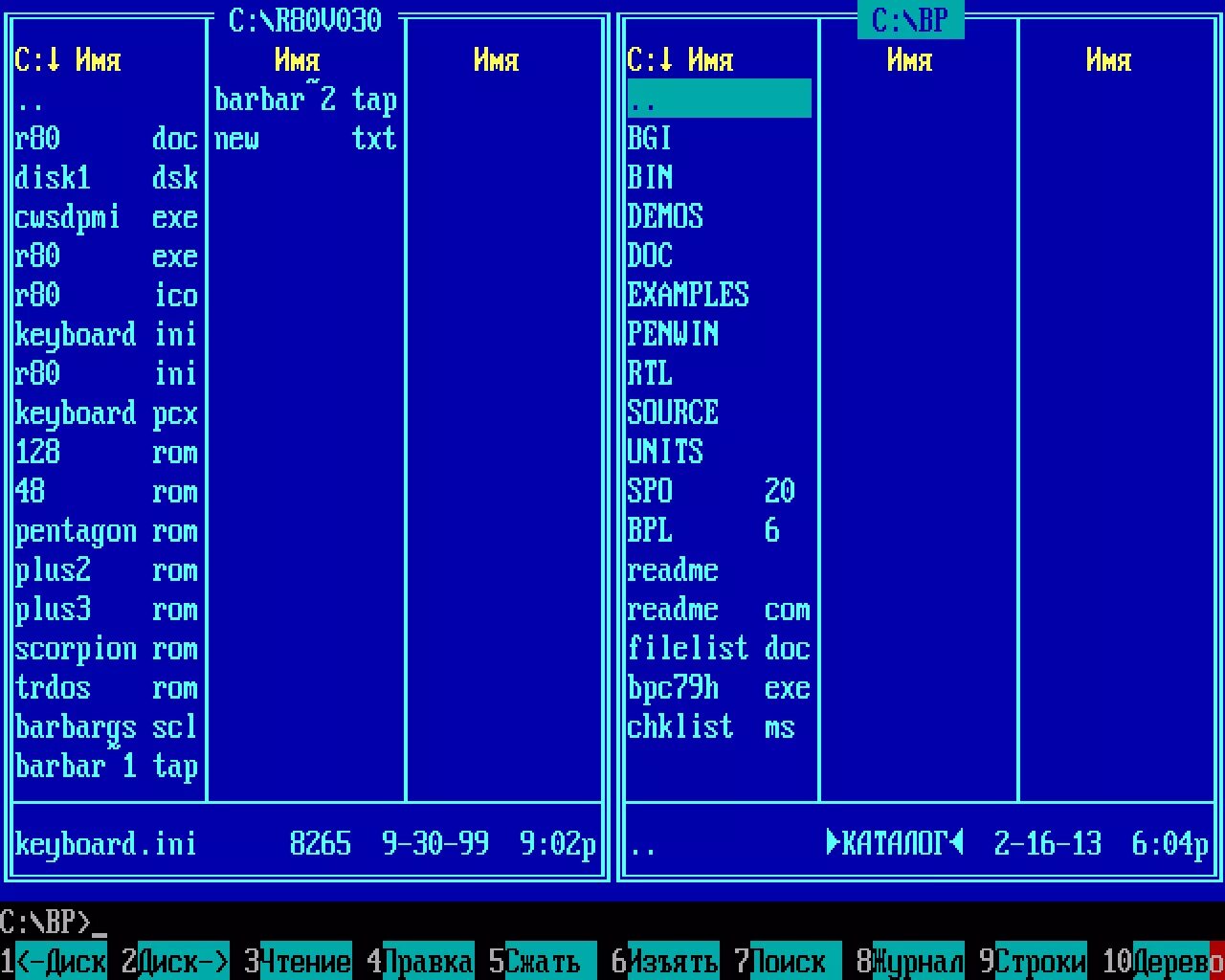1225x980 pixels.
Task: Click the 7 Поиск function key
Action: [x=789, y=961]
